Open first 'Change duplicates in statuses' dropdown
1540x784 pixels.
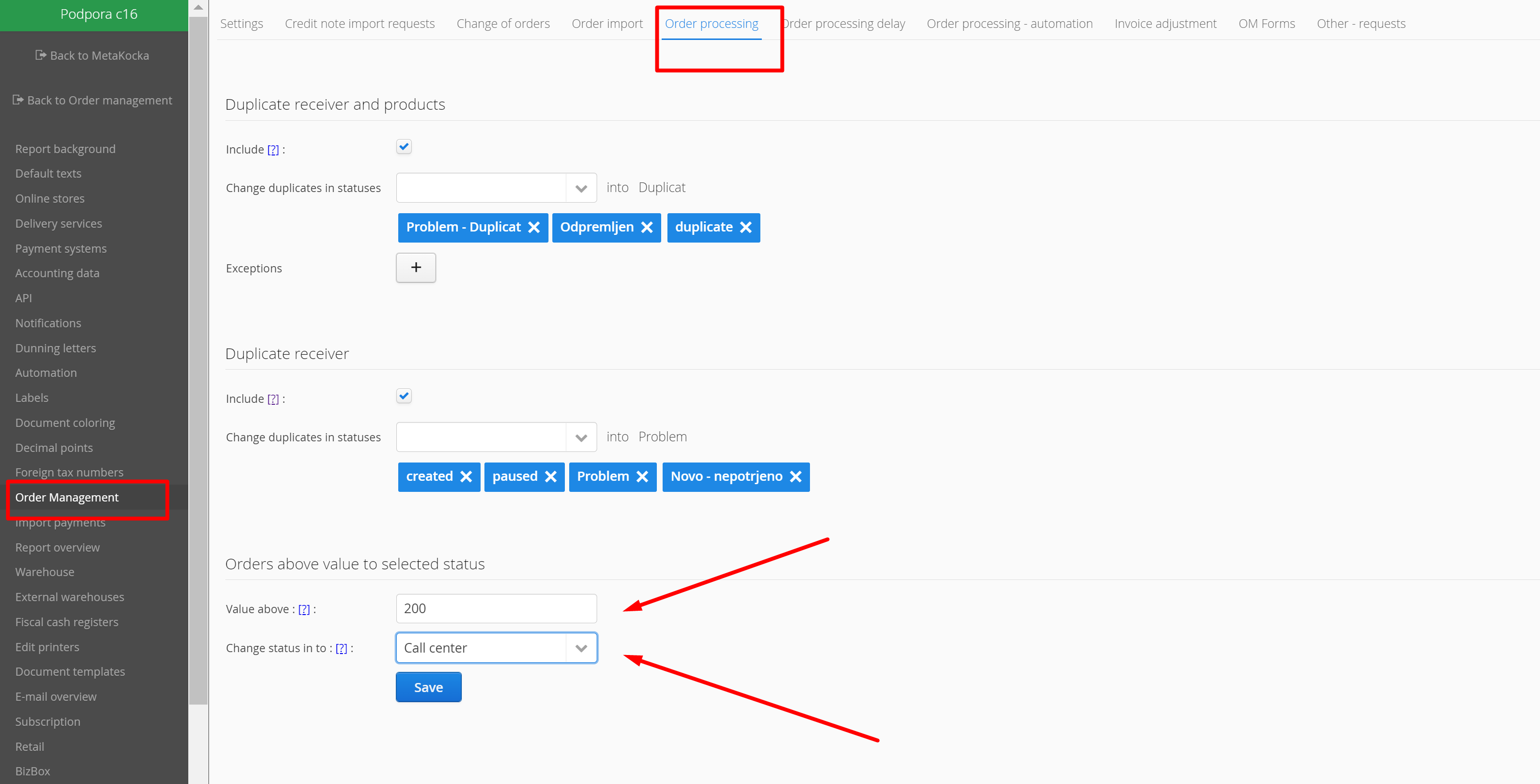coord(580,188)
